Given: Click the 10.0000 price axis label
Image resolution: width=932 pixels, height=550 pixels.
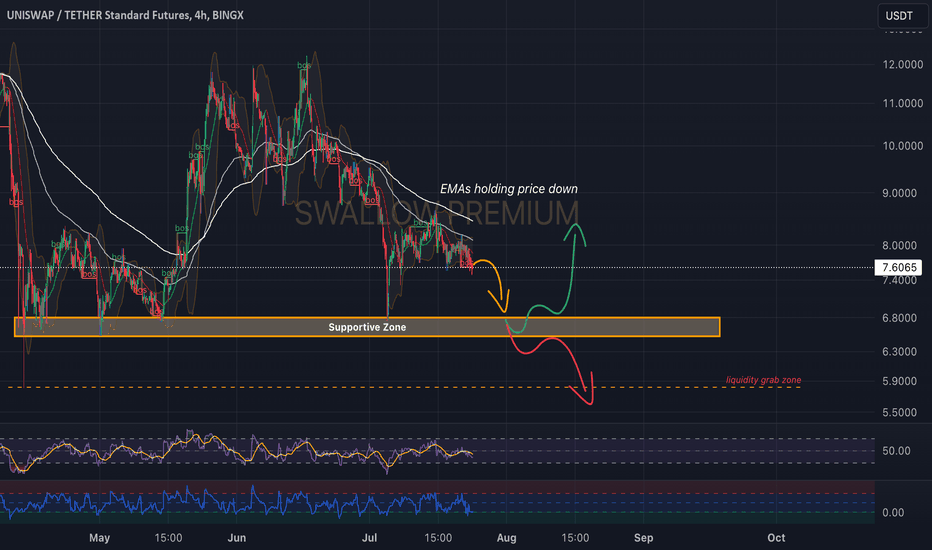Looking at the screenshot, I should 903,146.
